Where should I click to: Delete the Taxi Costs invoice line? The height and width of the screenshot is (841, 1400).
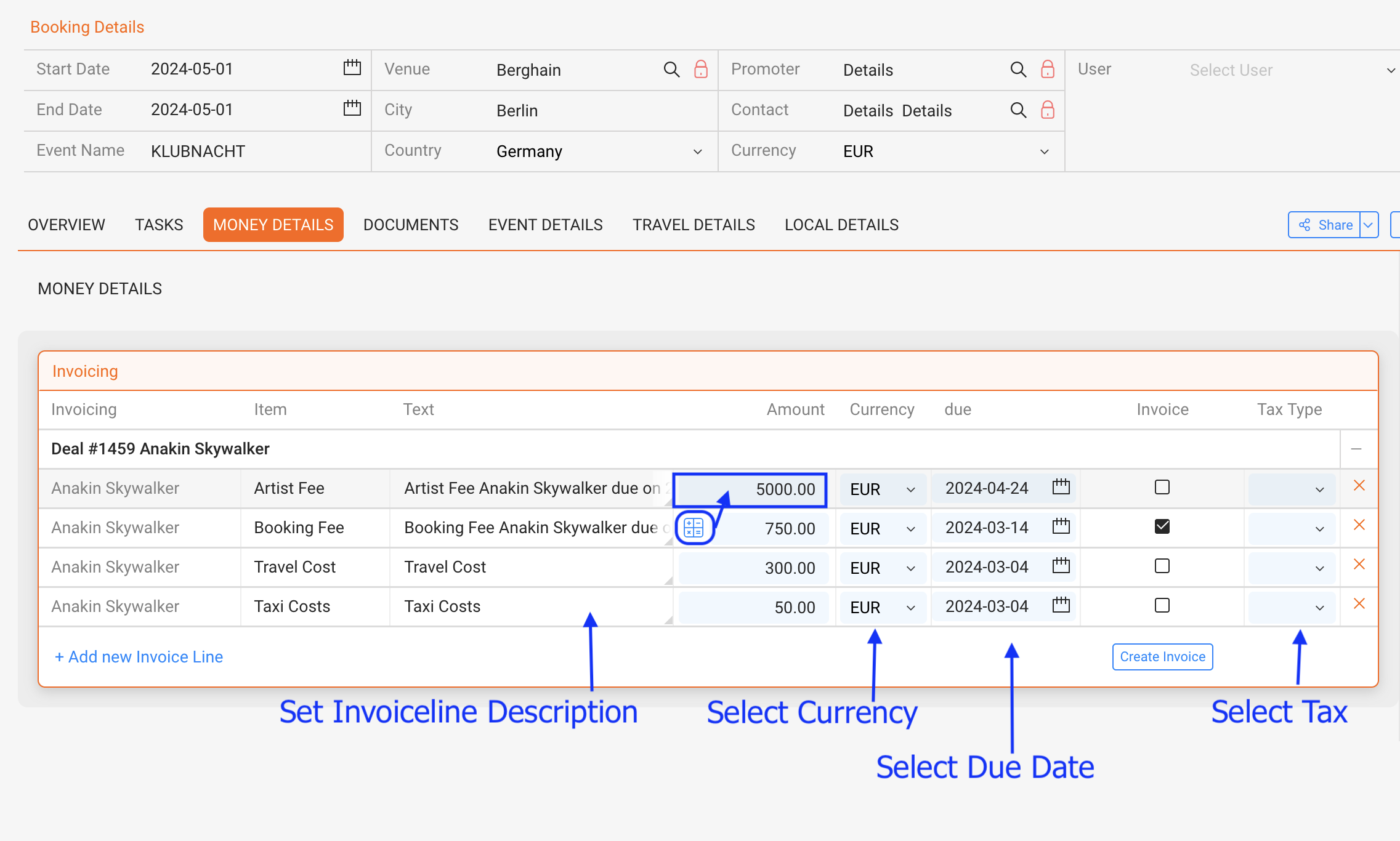1360,605
